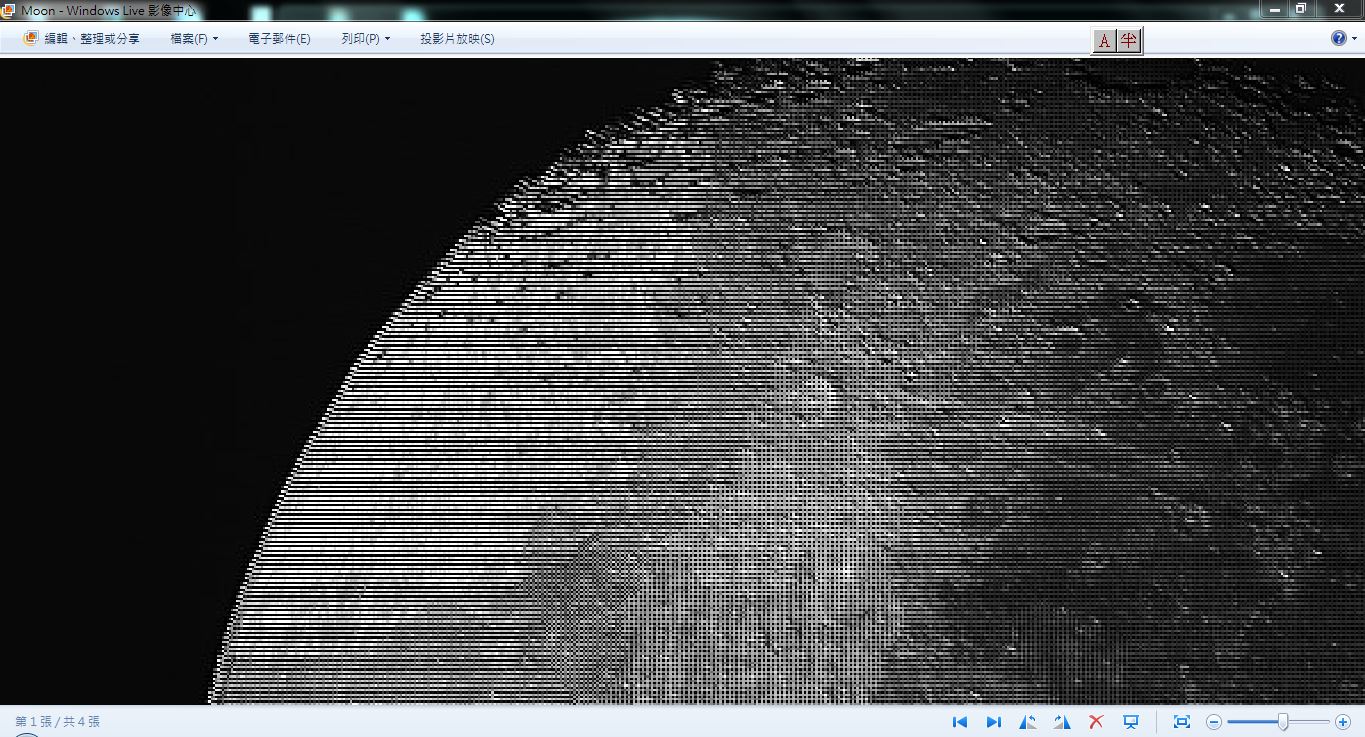Image resolution: width=1365 pixels, height=737 pixels.
Task: Click the Moon photo in the viewer
Action: click(x=682, y=381)
